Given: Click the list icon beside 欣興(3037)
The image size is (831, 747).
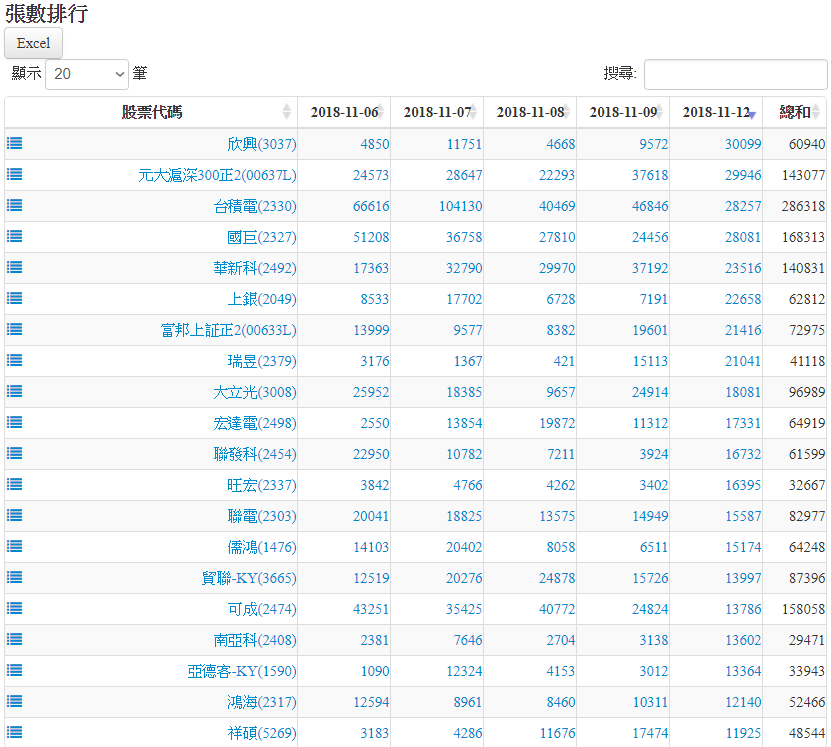Looking at the screenshot, I should pos(15,143).
